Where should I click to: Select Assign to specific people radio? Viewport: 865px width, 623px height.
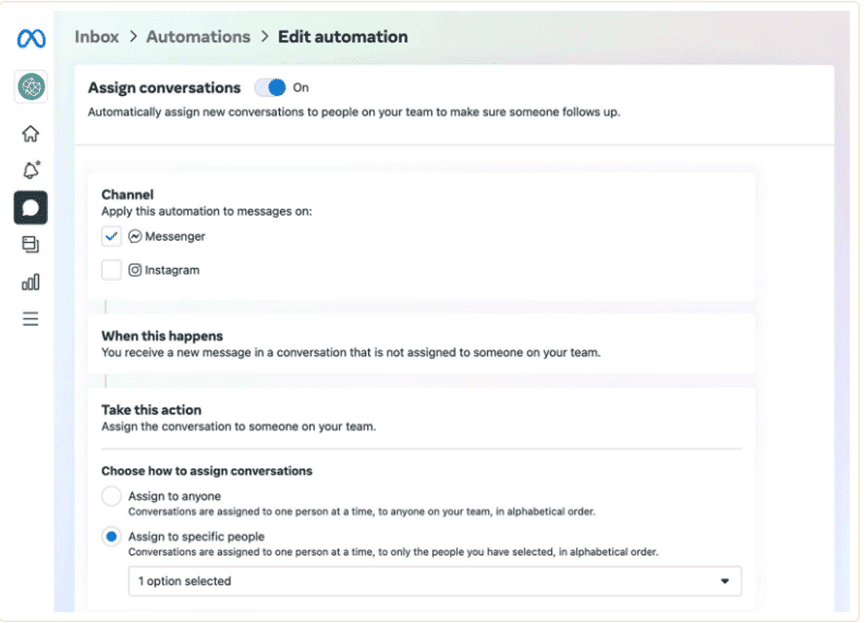[x=112, y=538]
